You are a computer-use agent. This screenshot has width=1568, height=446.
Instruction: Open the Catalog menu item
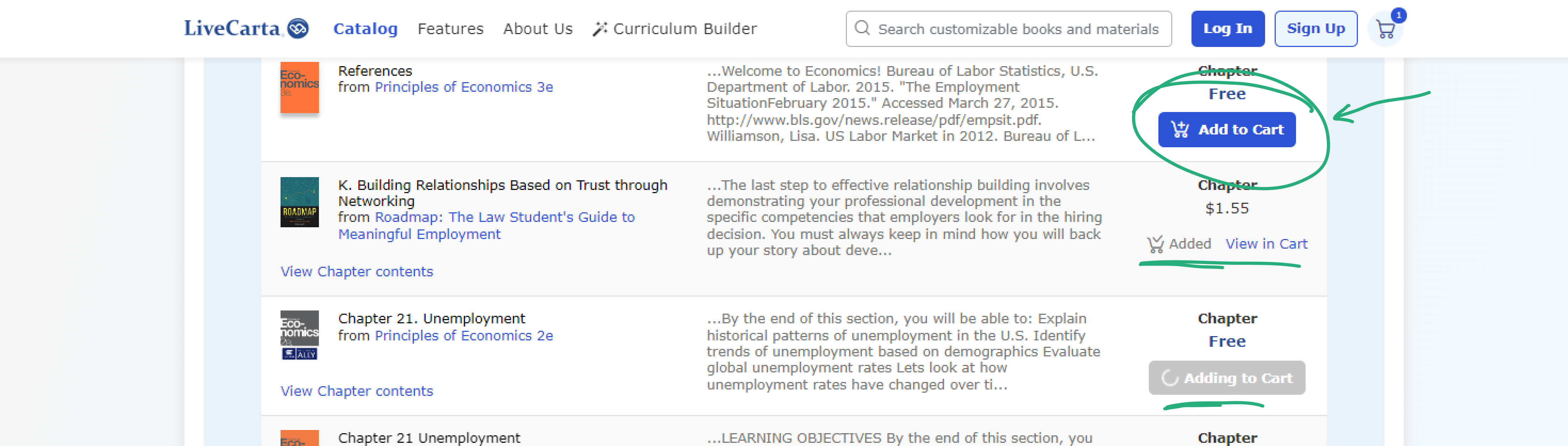tap(365, 29)
